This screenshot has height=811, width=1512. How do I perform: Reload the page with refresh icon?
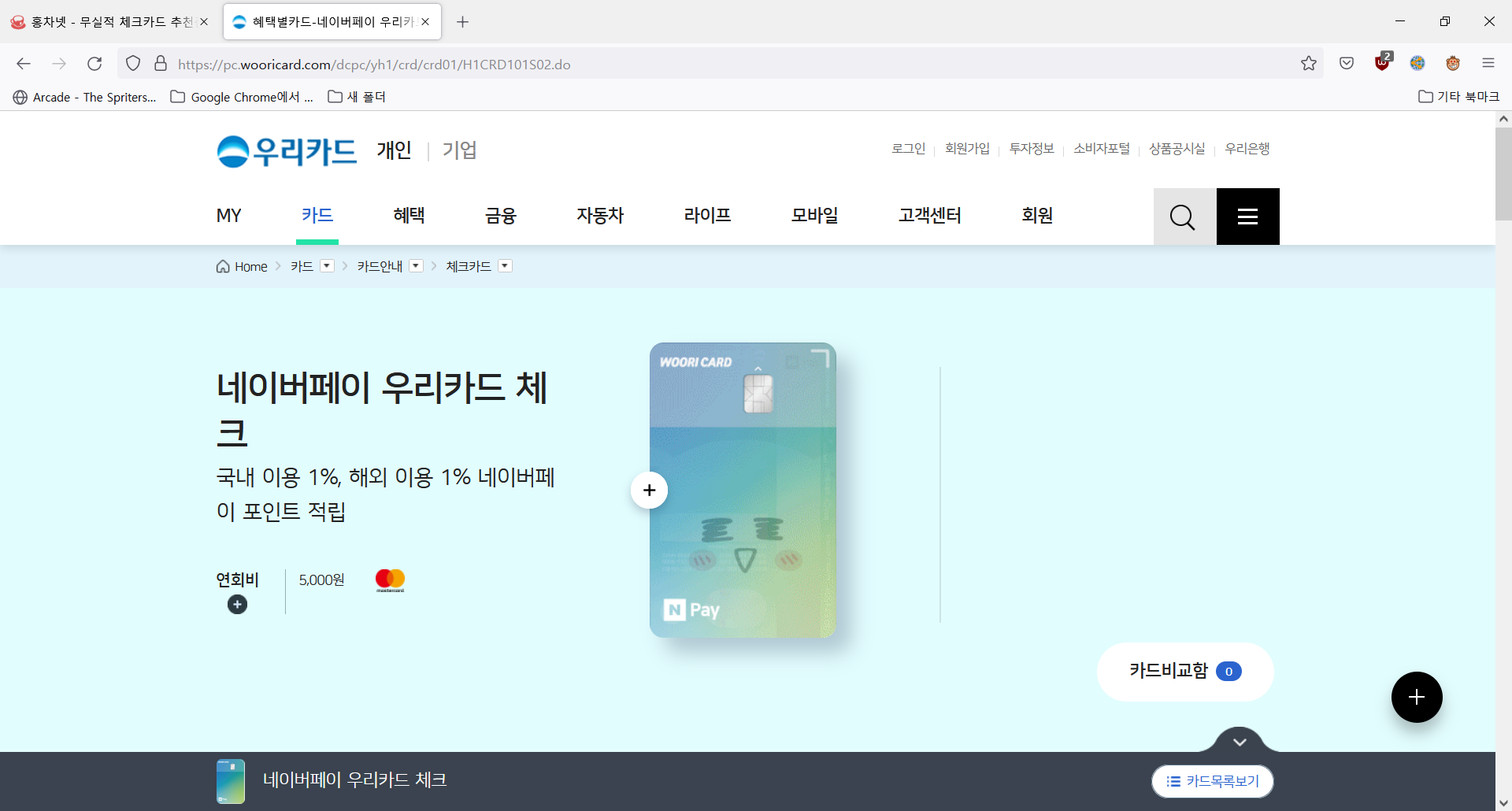pyautogui.click(x=94, y=64)
